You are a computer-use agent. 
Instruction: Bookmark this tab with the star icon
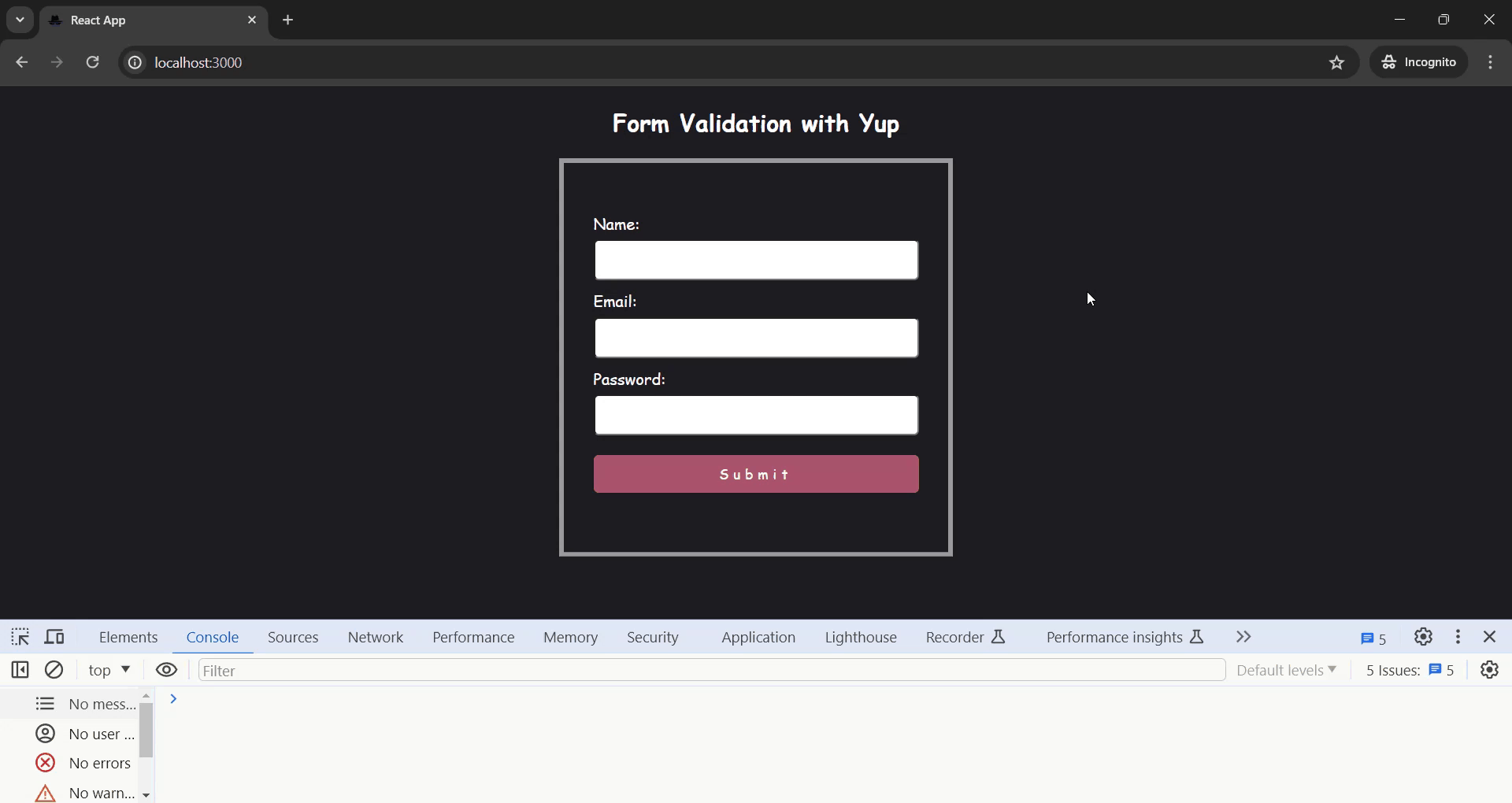coord(1337,62)
